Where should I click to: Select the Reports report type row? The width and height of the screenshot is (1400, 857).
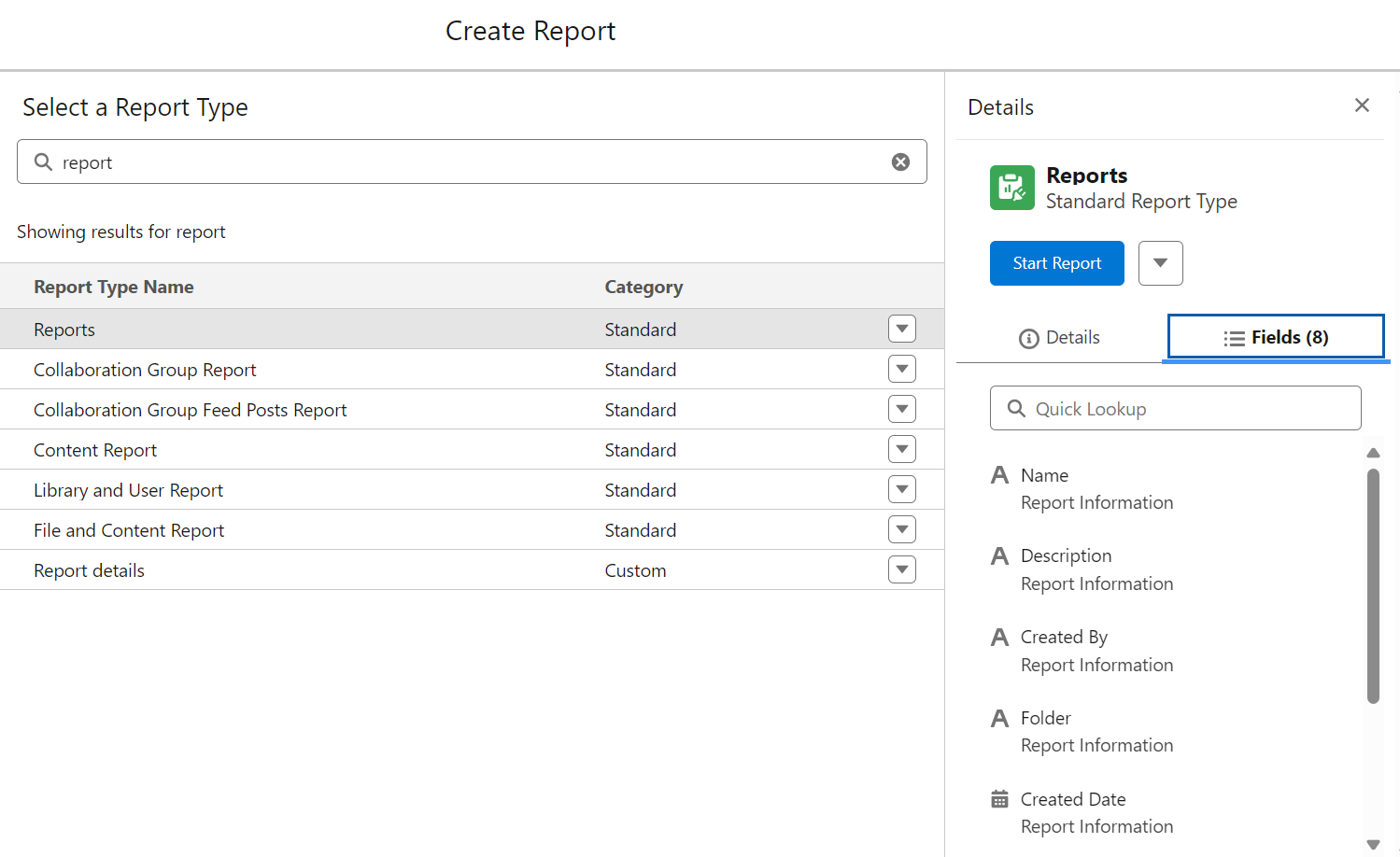472,329
